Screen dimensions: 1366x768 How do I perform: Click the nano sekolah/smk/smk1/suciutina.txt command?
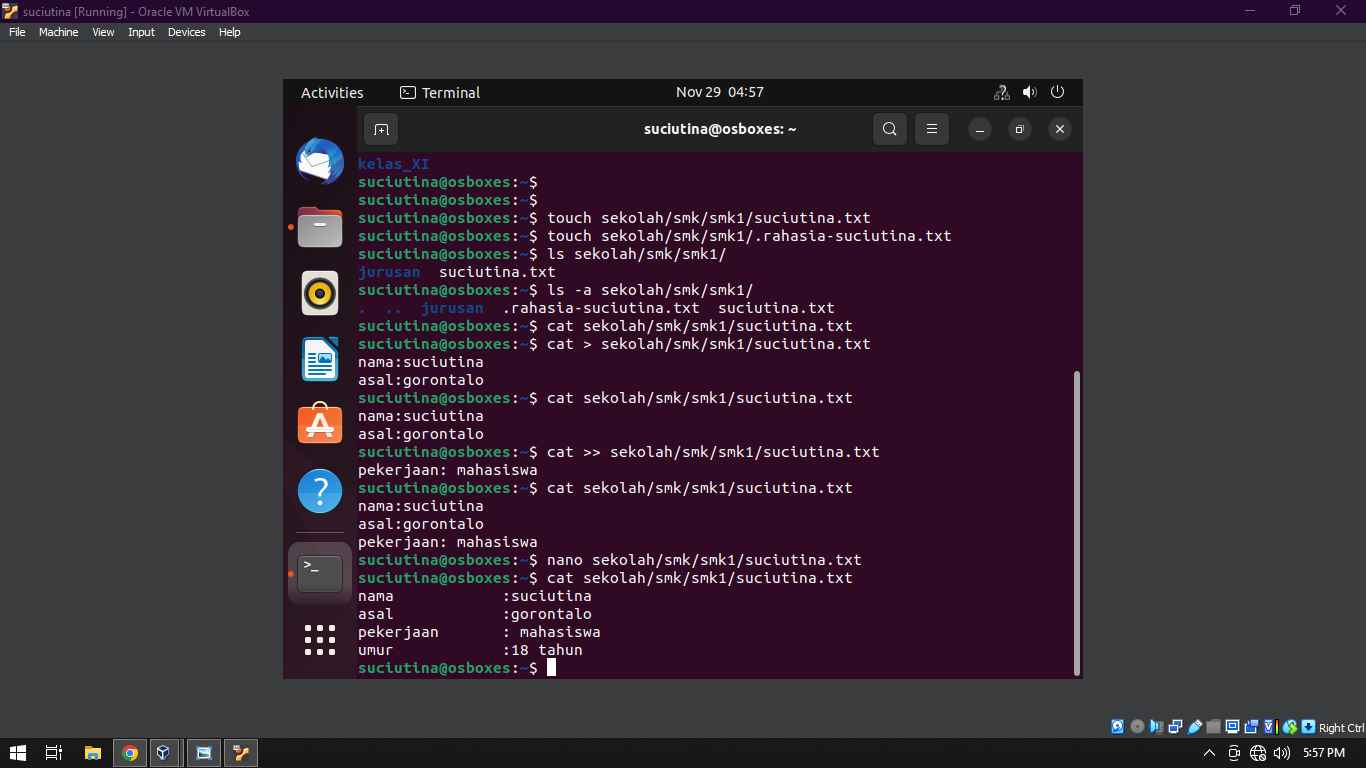tap(704, 560)
